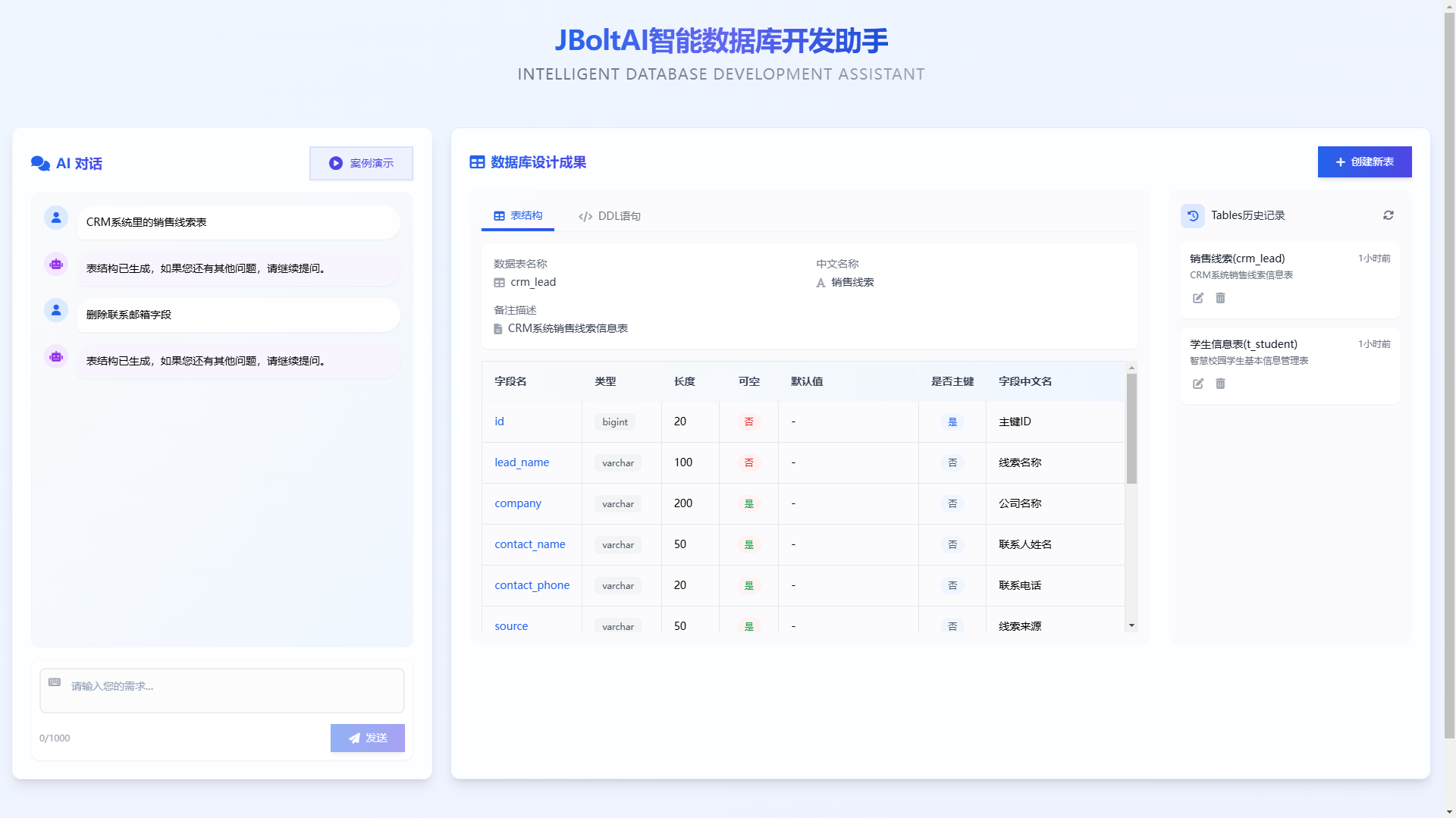Viewport: 1456px width, 818px height.
Task: Focus the requirements input field
Action: [222, 691]
